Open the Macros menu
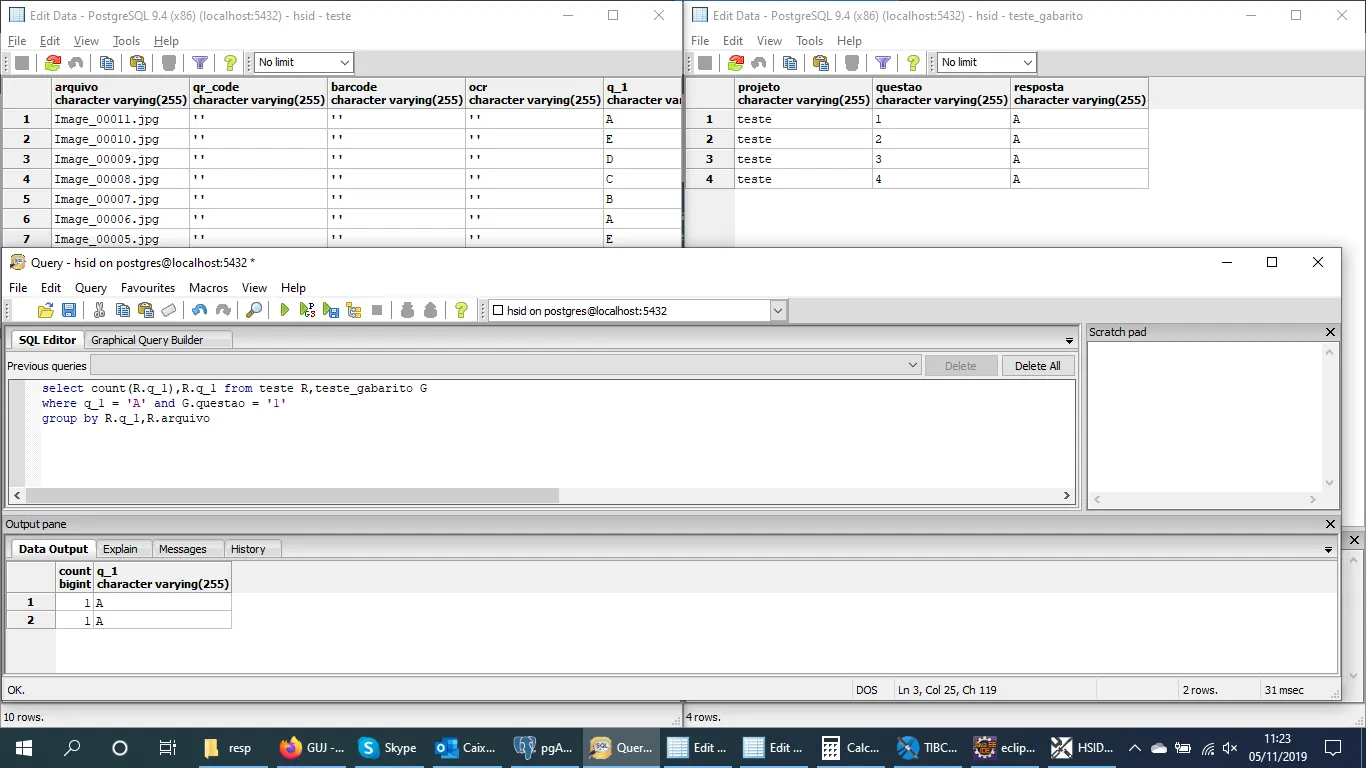Image resolution: width=1366 pixels, height=768 pixels. pyautogui.click(x=208, y=288)
